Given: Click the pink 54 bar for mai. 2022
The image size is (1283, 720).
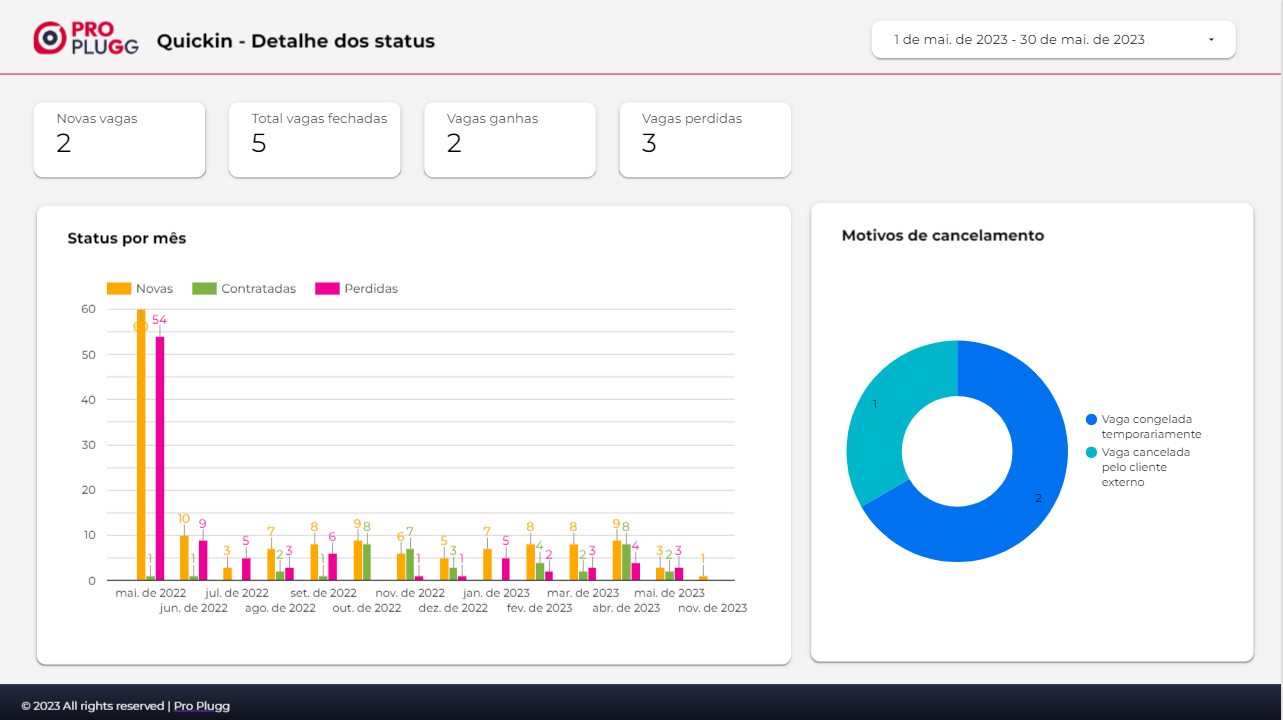Looking at the screenshot, I should [160, 458].
